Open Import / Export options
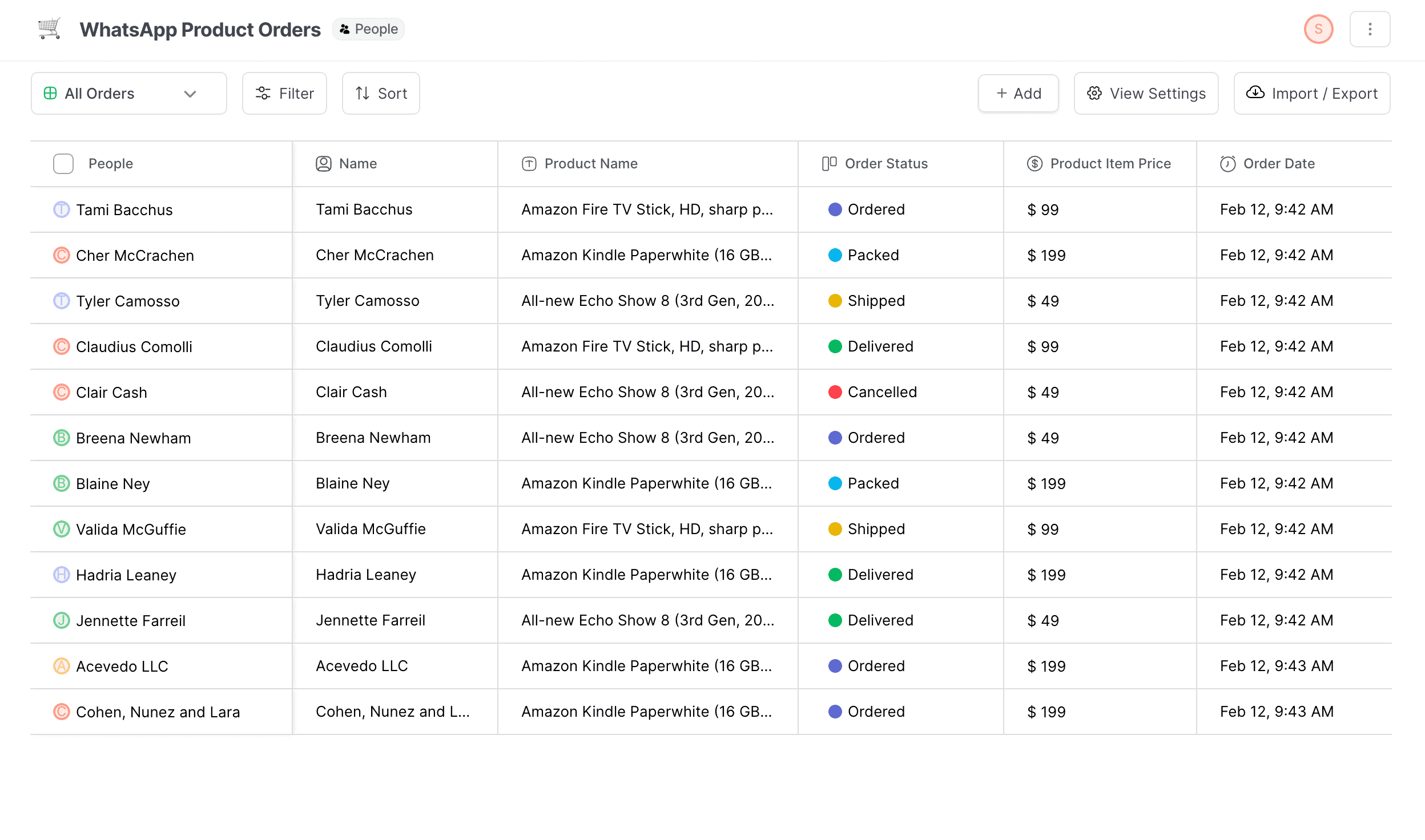Screen dimensions: 1425x840 1311,93
